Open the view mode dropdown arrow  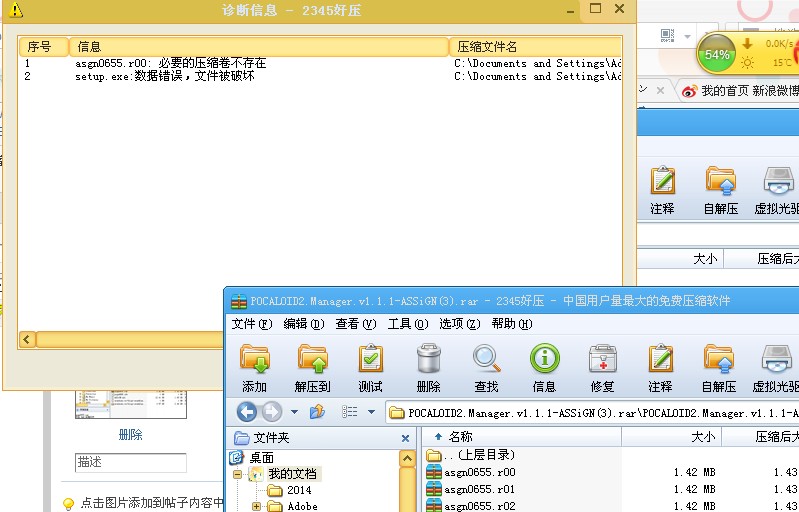(x=371, y=412)
